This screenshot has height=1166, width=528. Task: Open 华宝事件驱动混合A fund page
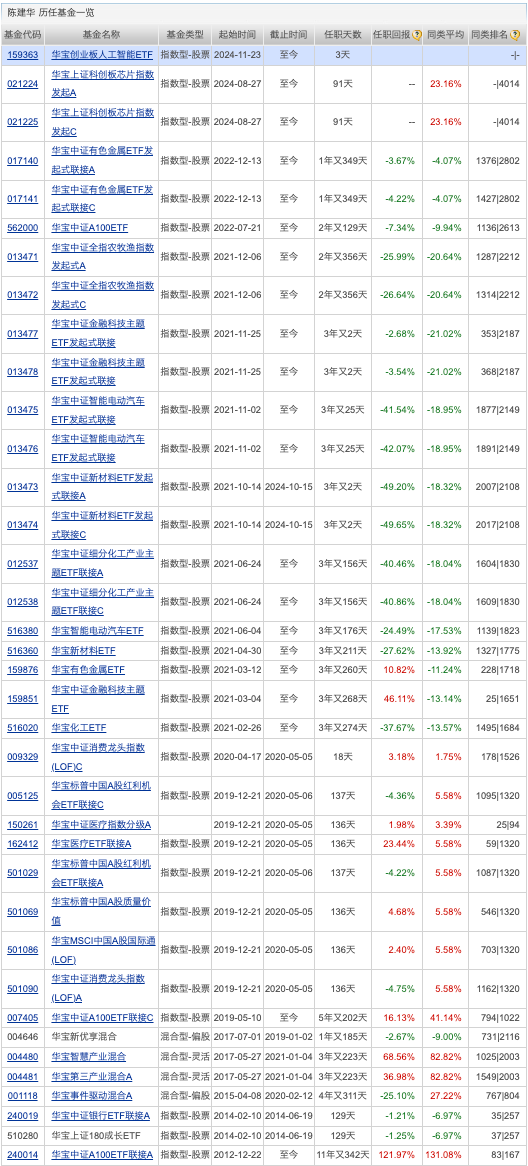click(x=92, y=1095)
